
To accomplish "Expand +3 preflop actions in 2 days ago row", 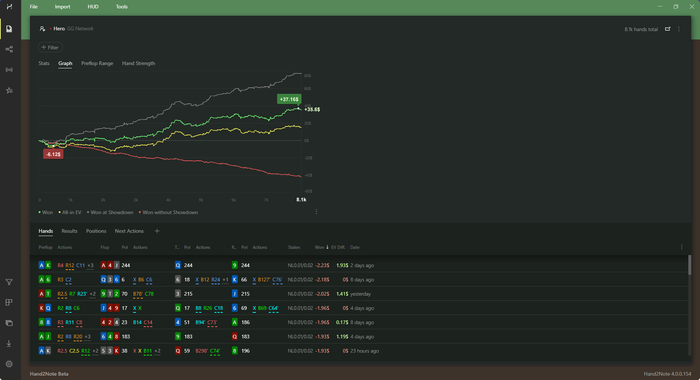I will pyautogui.click(x=90, y=265).
